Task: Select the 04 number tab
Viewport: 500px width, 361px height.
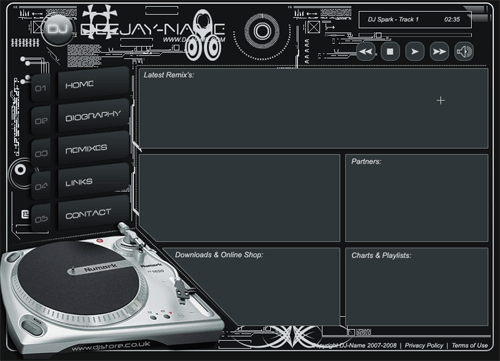Action: click(41, 186)
